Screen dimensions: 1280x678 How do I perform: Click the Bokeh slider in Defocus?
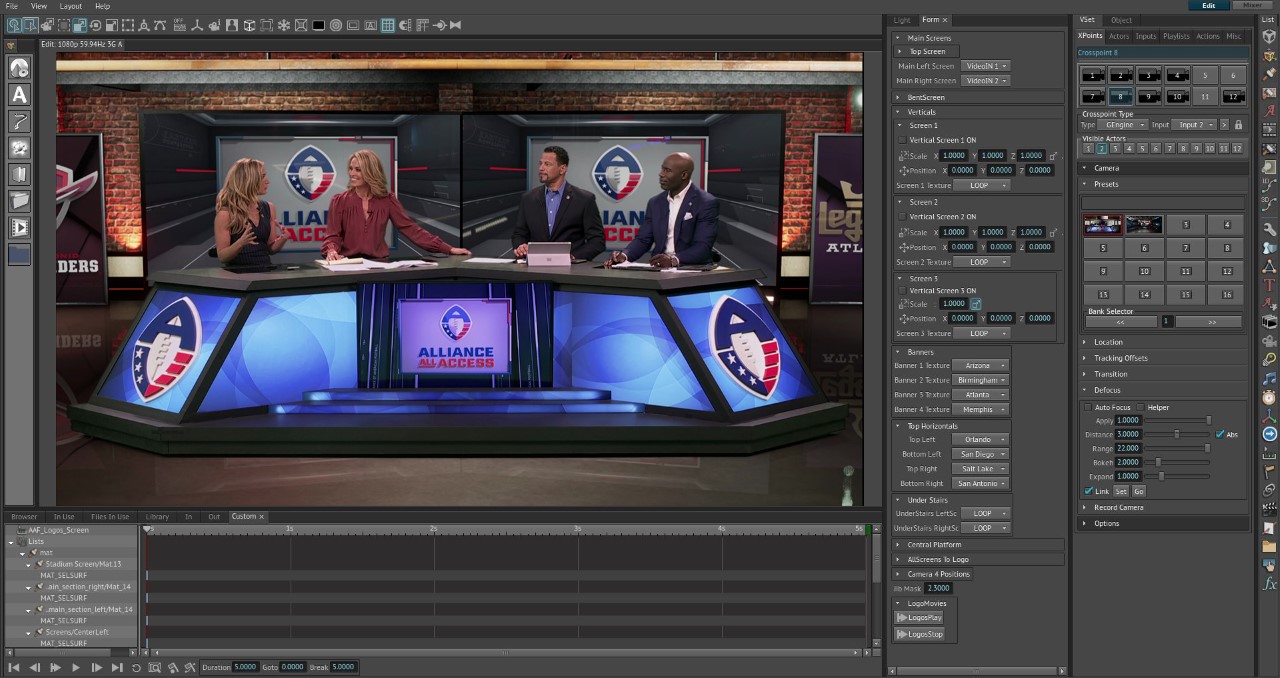click(1178, 462)
